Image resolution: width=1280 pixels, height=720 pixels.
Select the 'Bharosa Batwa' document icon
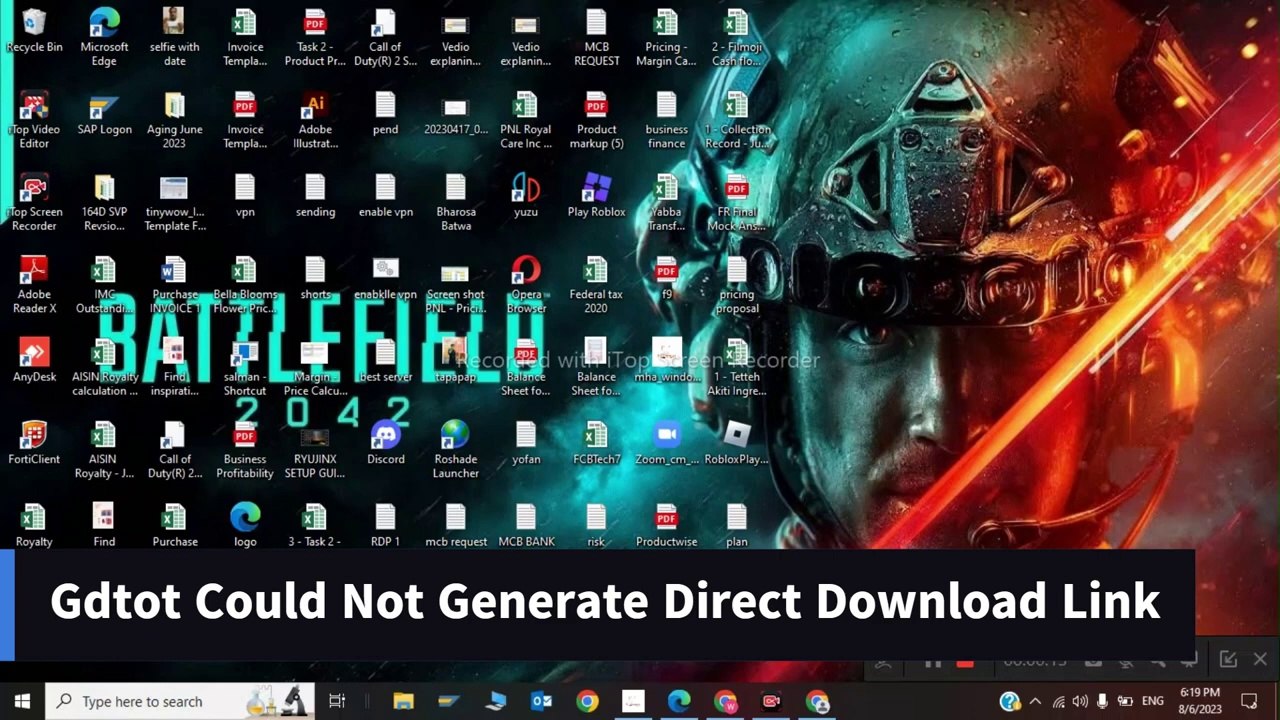455,202
